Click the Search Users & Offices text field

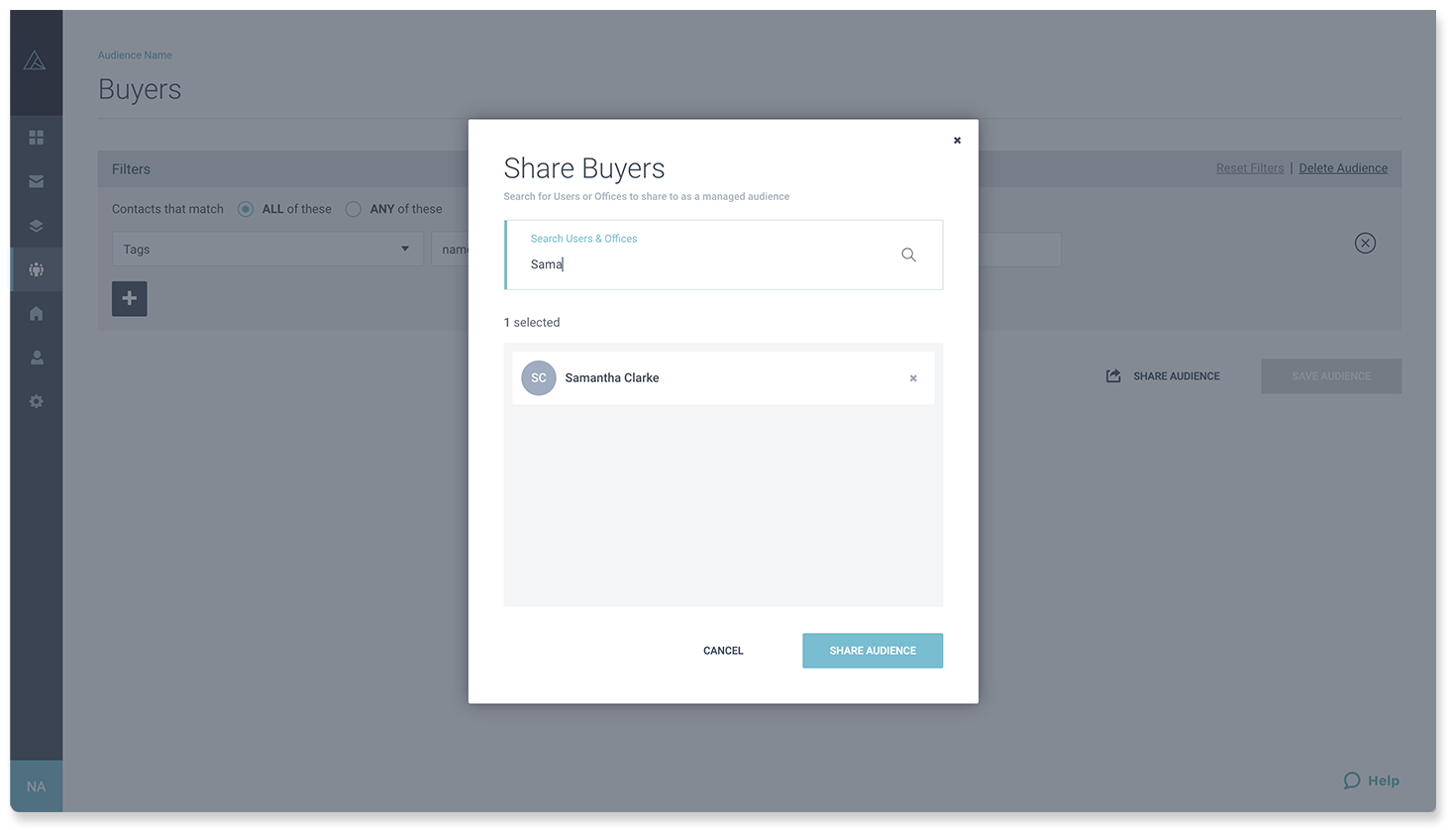tap(693, 263)
